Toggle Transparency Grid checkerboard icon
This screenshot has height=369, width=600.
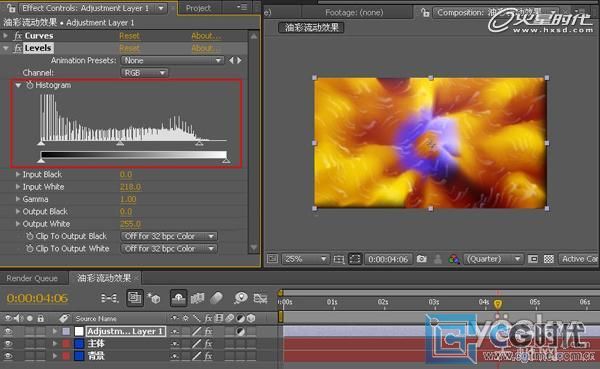pos(549,259)
